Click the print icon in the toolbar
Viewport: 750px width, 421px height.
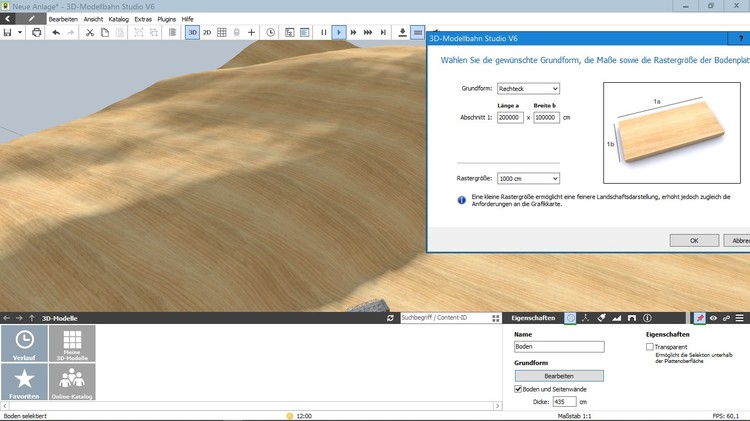click(x=37, y=32)
